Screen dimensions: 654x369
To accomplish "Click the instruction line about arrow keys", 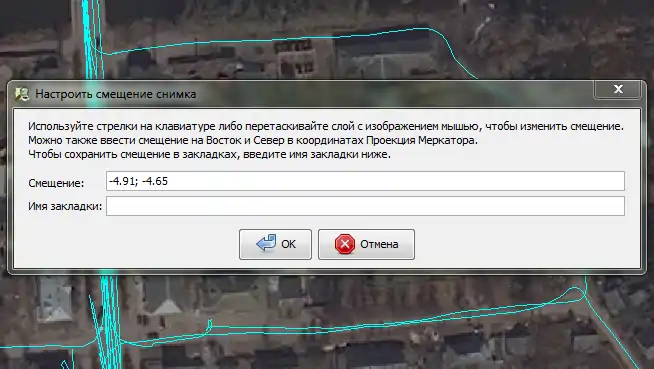I will (326, 126).
